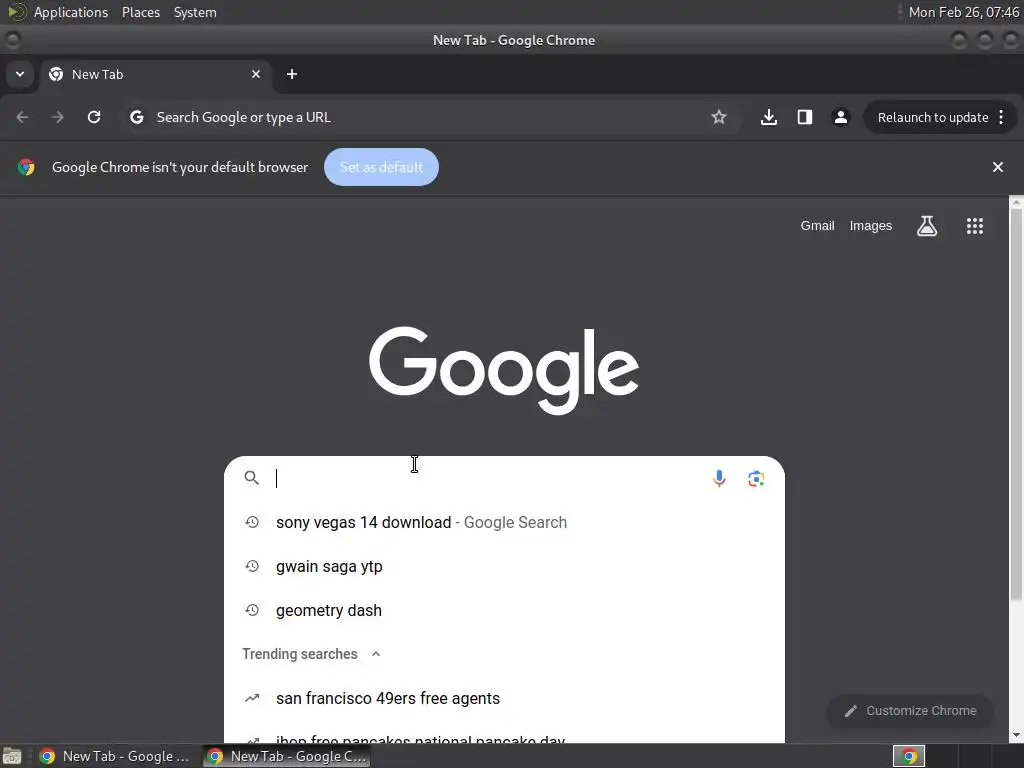Click trending icon beside 49ers suggestion
The height and width of the screenshot is (768, 1024).
click(x=252, y=698)
